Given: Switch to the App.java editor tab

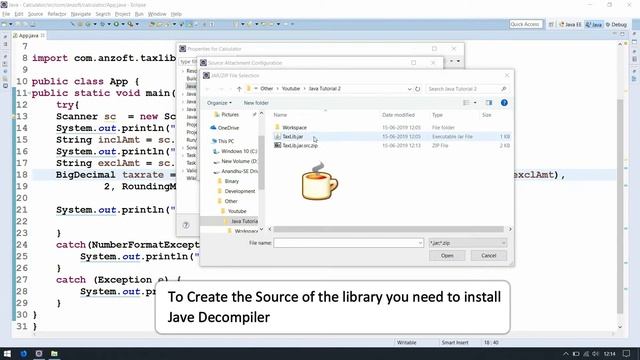Looking at the screenshot, I should 28,36.
